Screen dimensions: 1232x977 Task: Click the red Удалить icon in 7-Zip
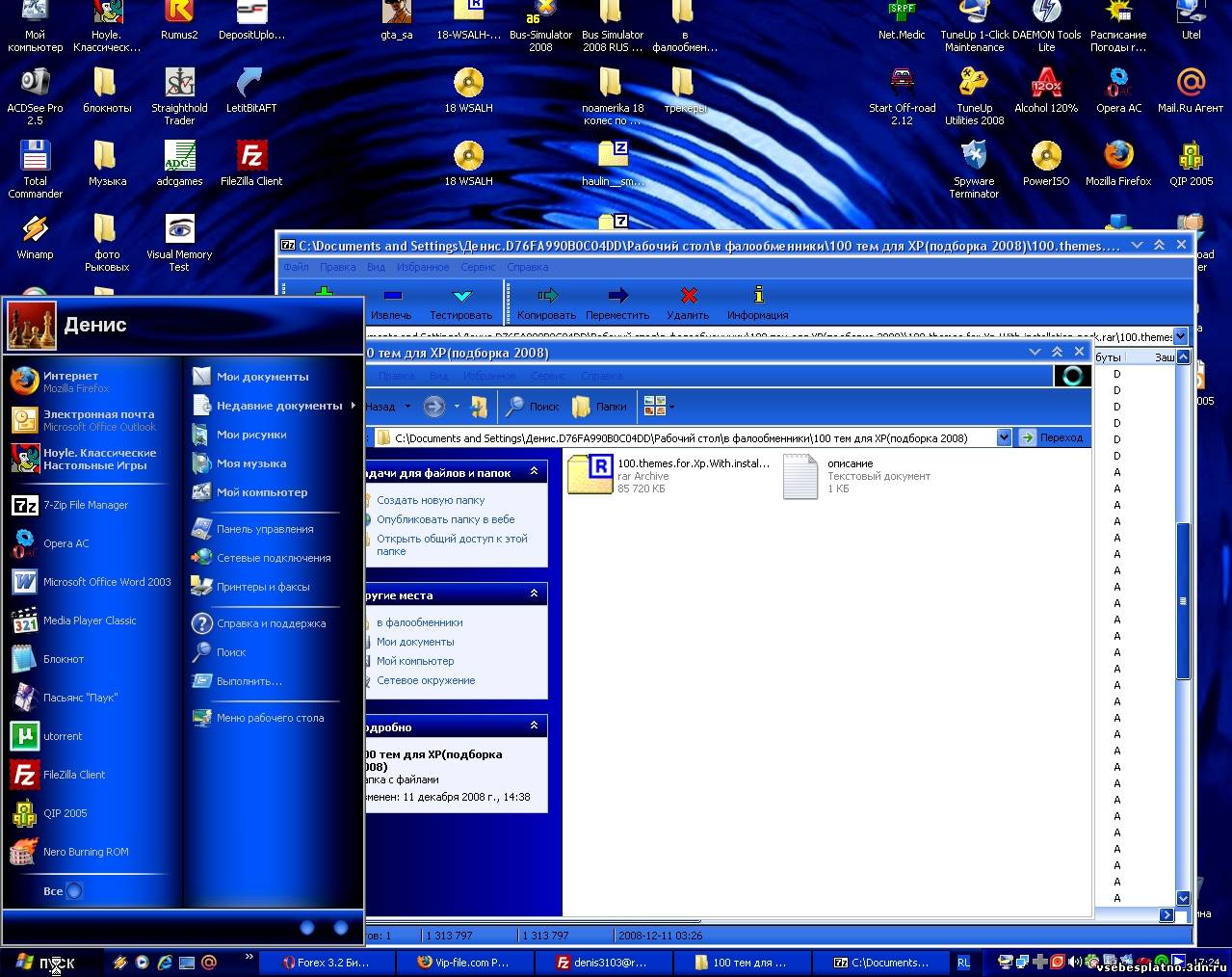click(x=688, y=296)
